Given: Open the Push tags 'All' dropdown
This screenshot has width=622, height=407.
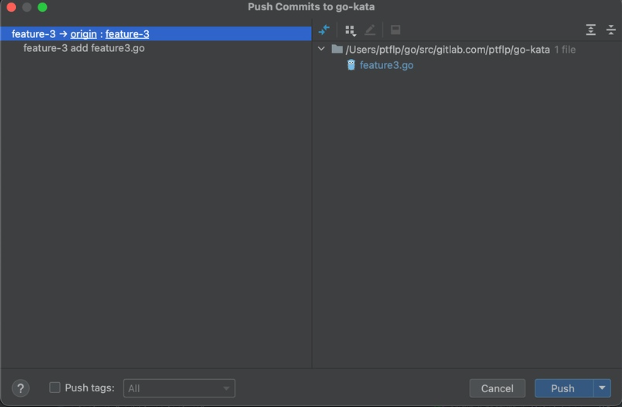Looking at the screenshot, I should coord(179,388).
